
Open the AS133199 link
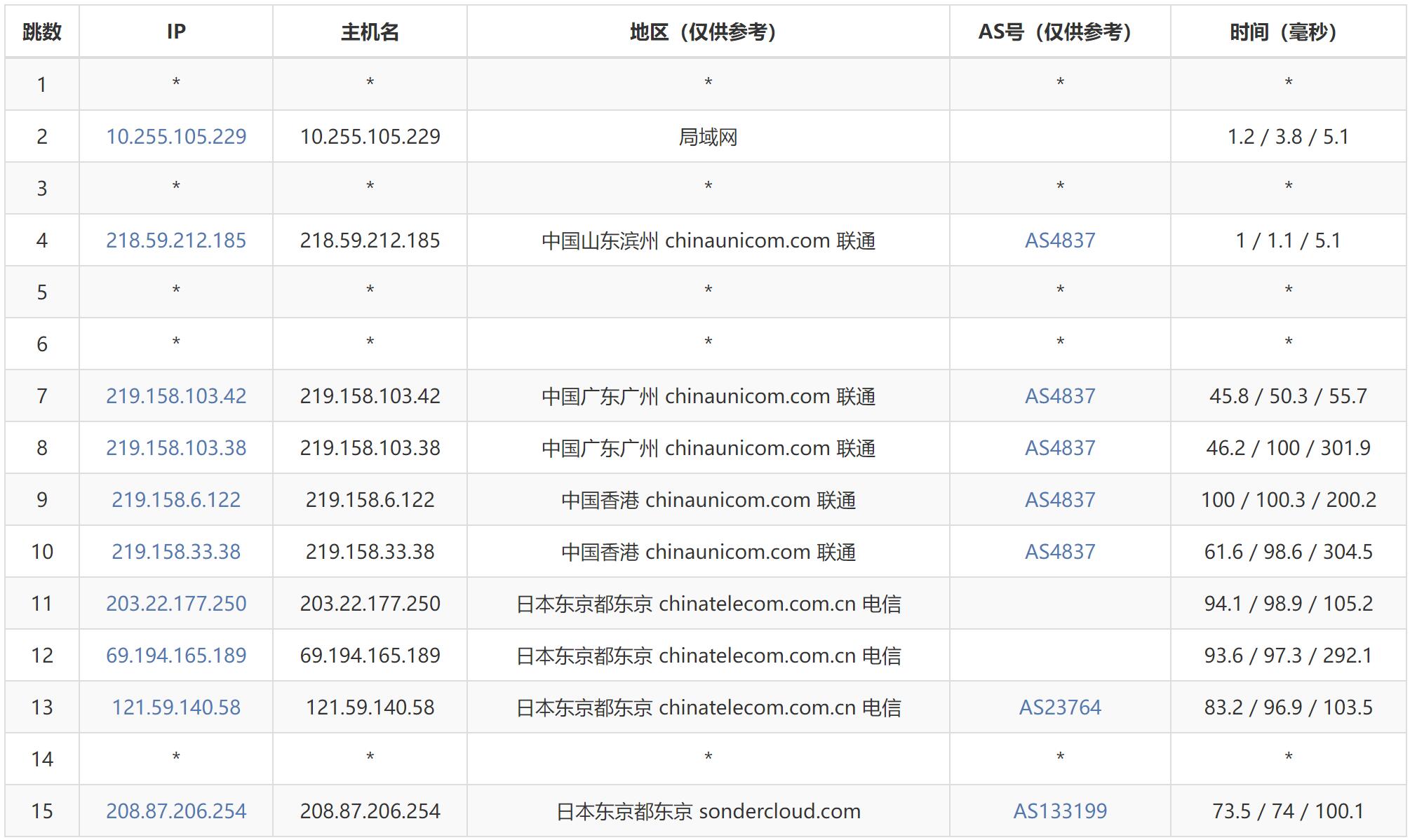click(1060, 811)
